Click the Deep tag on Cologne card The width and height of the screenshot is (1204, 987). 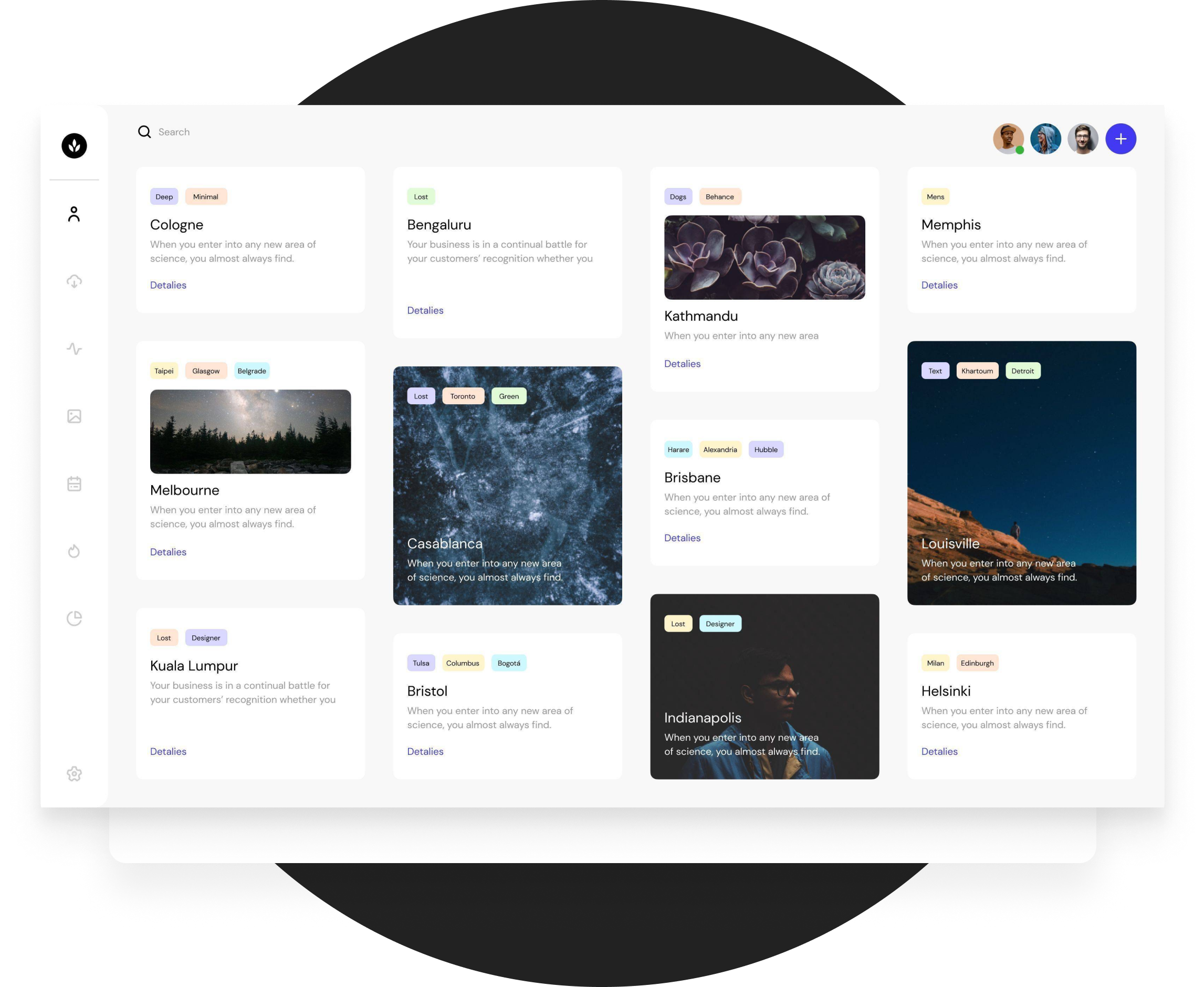[x=164, y=196]
